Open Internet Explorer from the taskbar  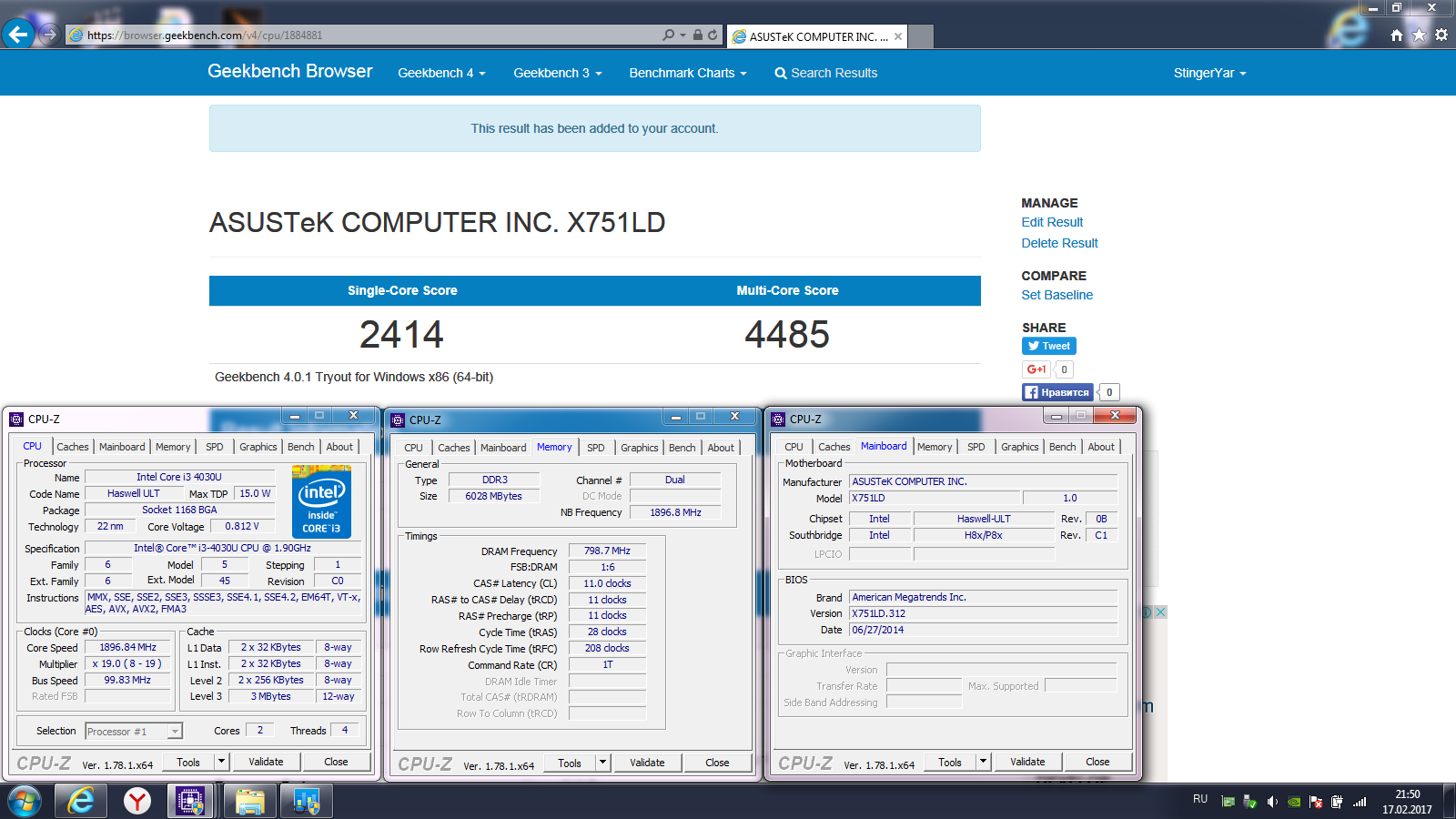pyautogui.click(x=81, y=801)
